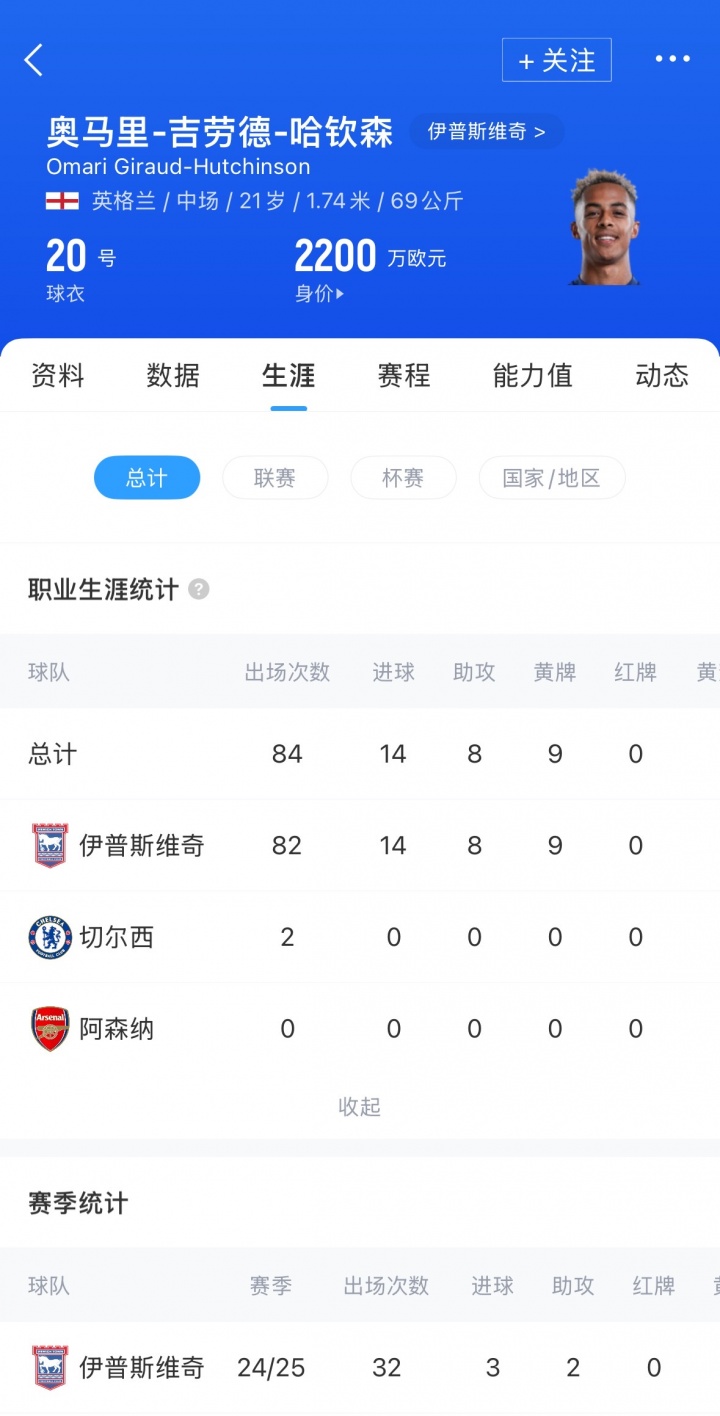Tap the England flag icon
The width and height of the screenshot is (720, 1416).
point(62,201)
